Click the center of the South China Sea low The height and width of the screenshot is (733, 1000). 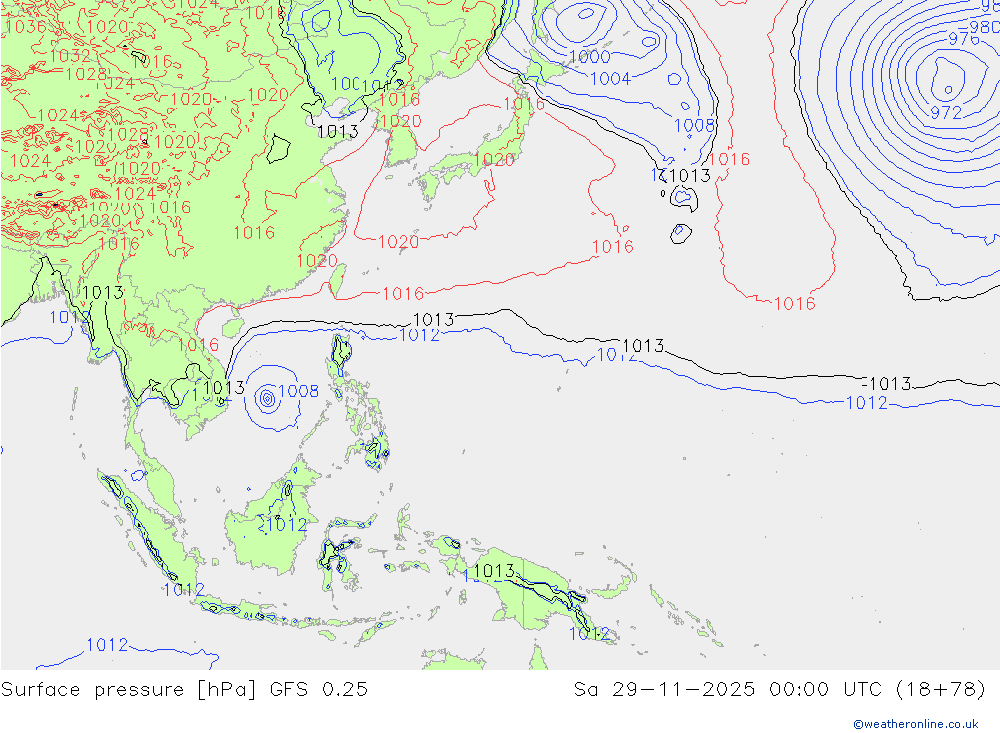267,399
